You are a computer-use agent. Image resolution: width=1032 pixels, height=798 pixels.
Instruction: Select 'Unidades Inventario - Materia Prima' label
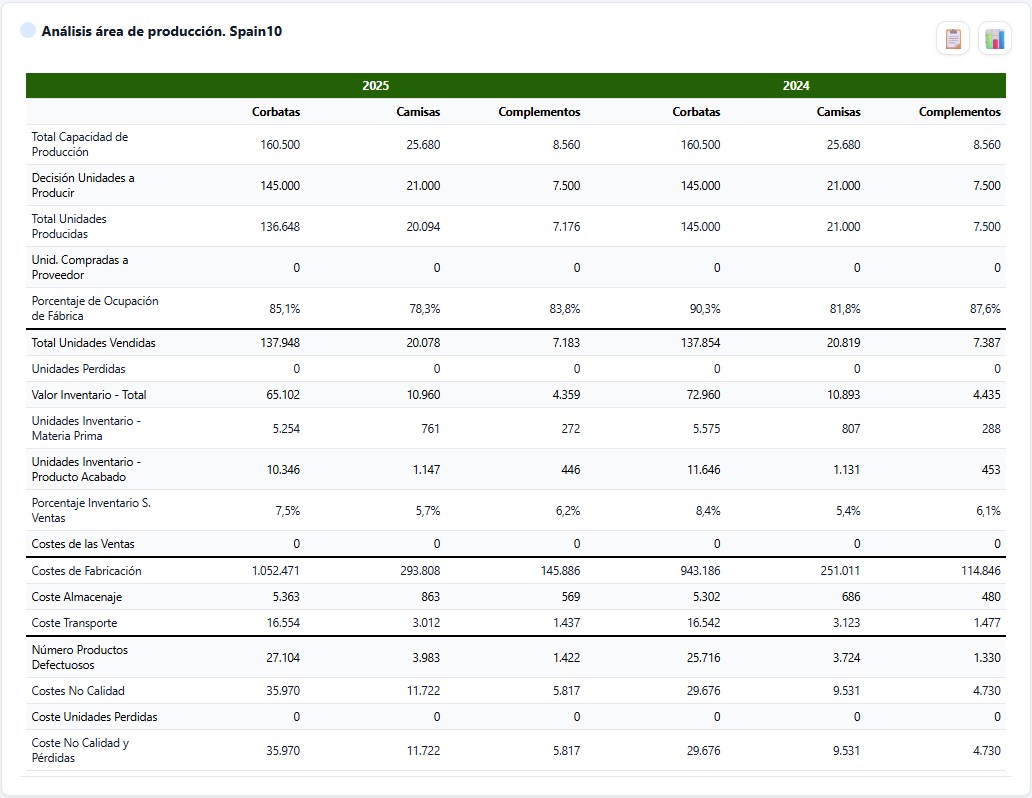86,428
